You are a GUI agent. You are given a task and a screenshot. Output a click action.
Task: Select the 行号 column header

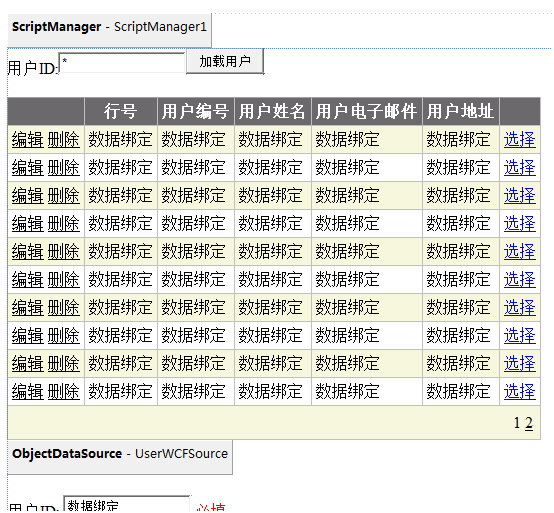click(120, 111)
